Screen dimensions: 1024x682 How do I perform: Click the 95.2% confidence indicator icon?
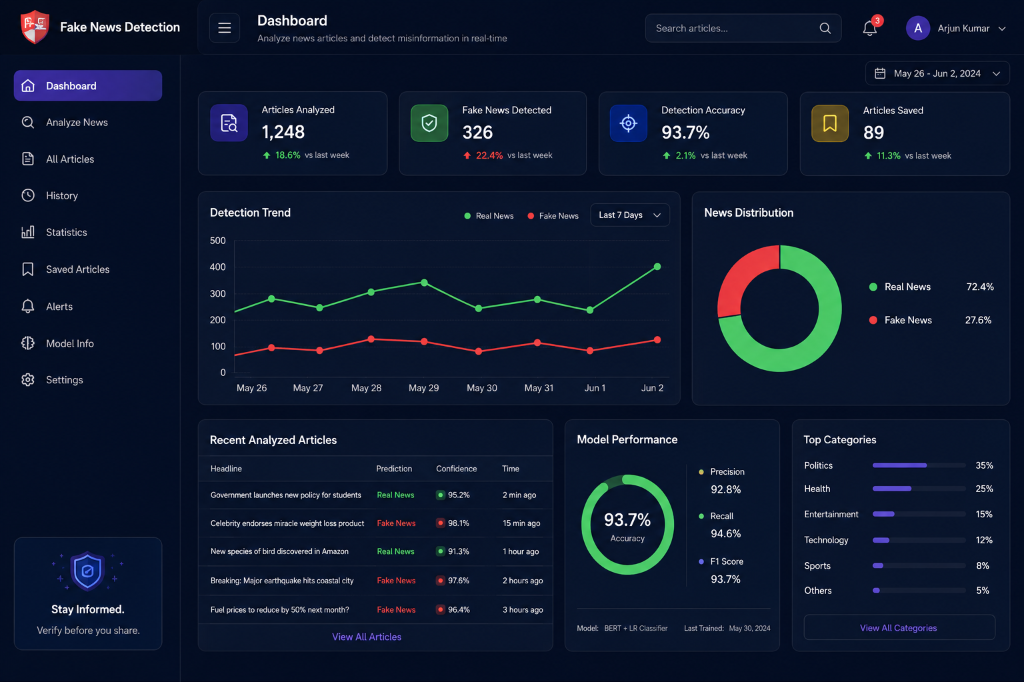click(x=441, y=495)
